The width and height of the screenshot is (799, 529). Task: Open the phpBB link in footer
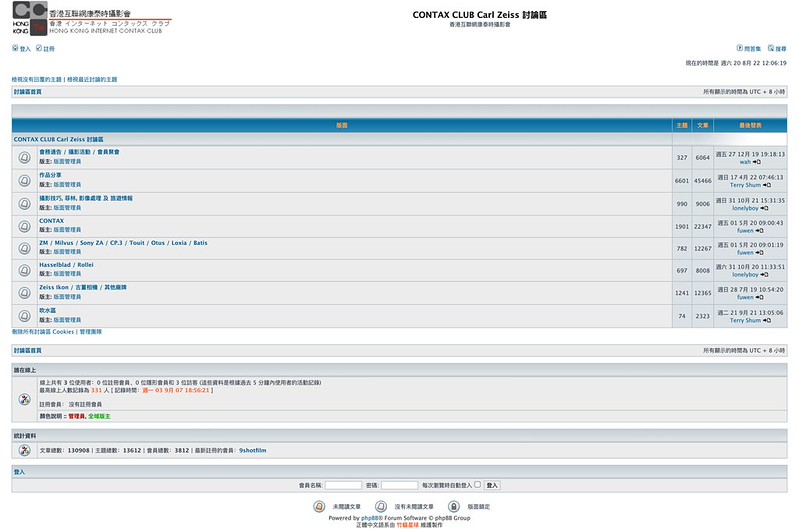click(370, 518)
